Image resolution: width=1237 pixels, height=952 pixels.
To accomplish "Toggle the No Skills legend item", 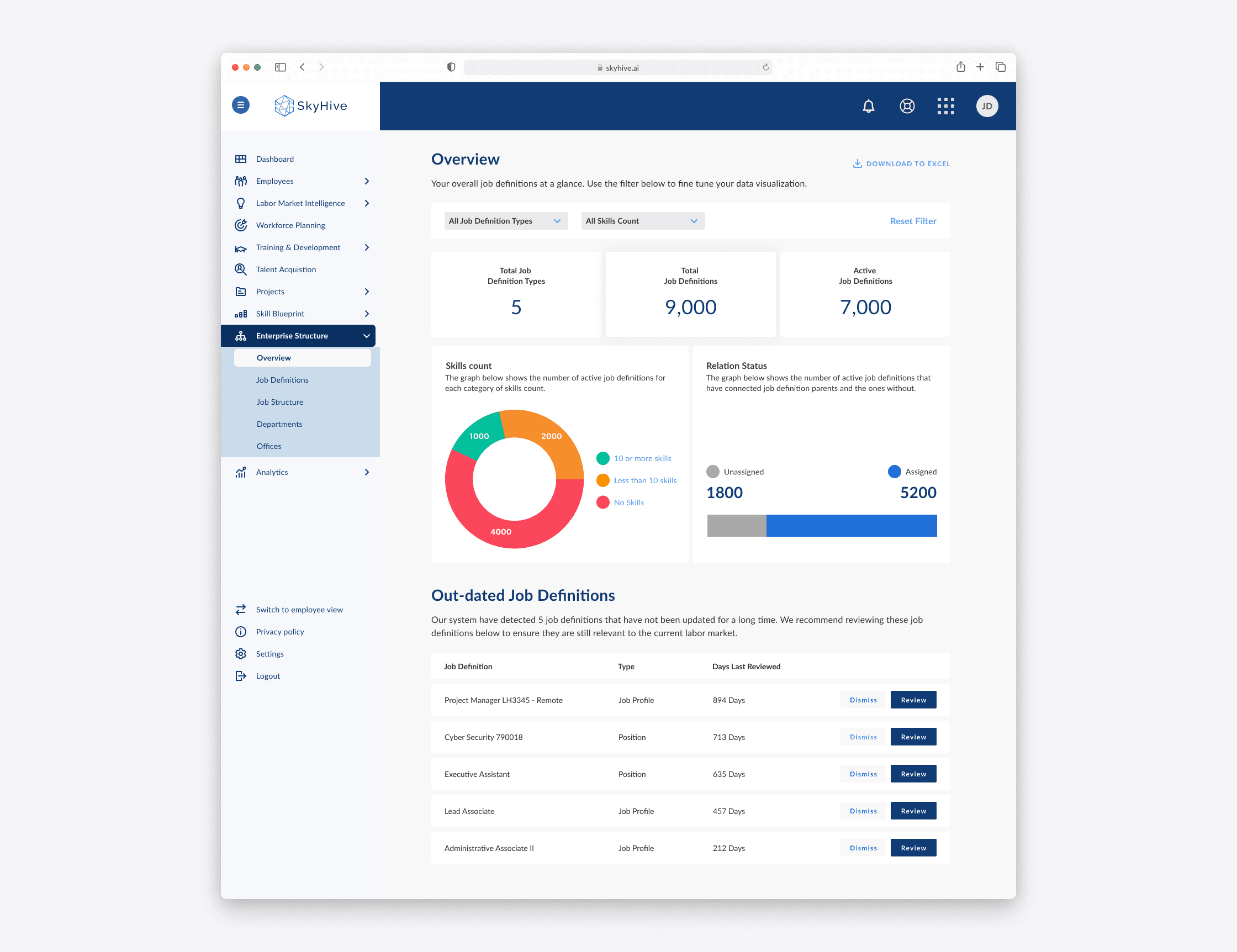I will point(628,503).
